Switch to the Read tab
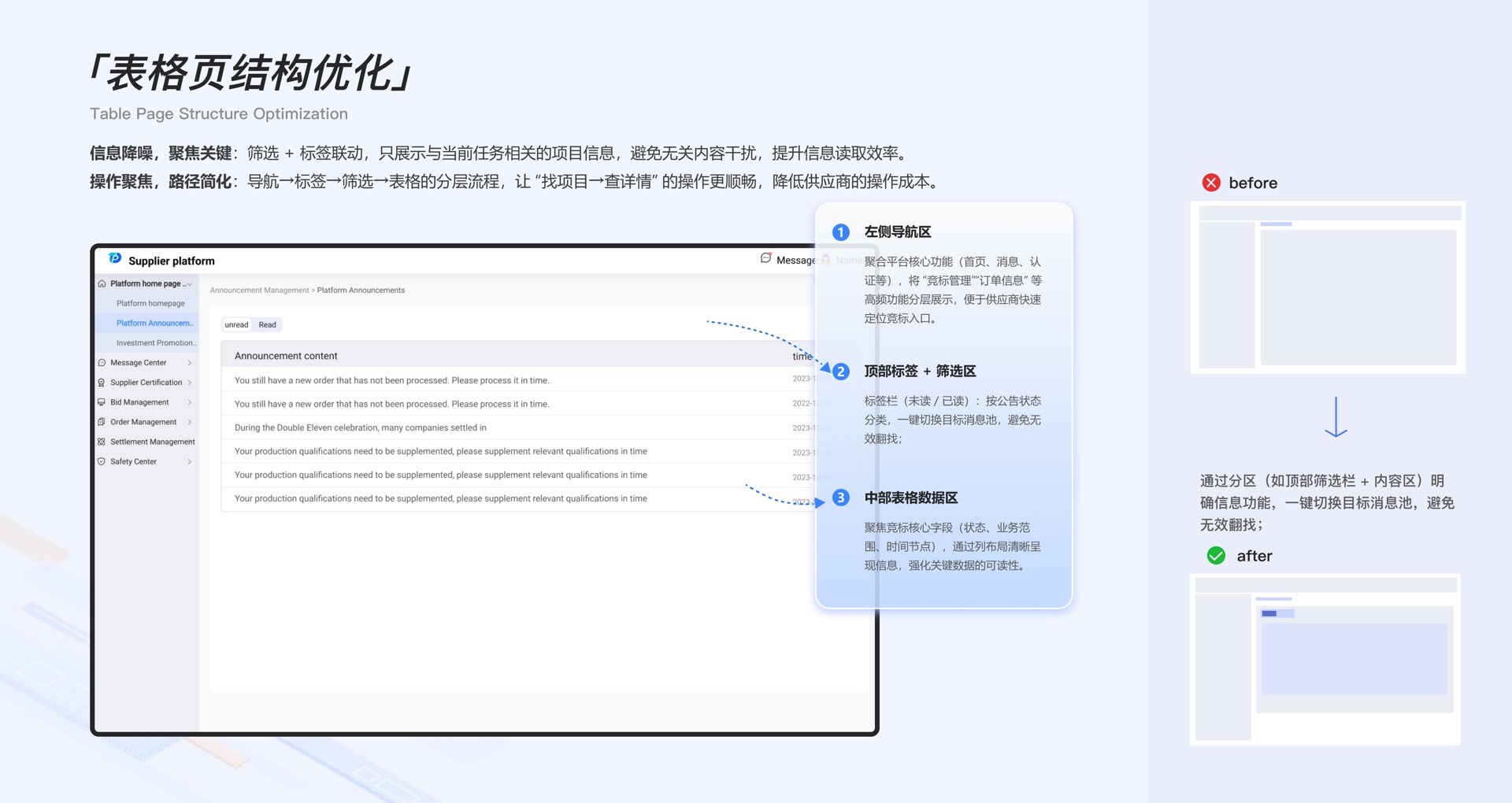The image size is (1512, 803). (268, 324)
